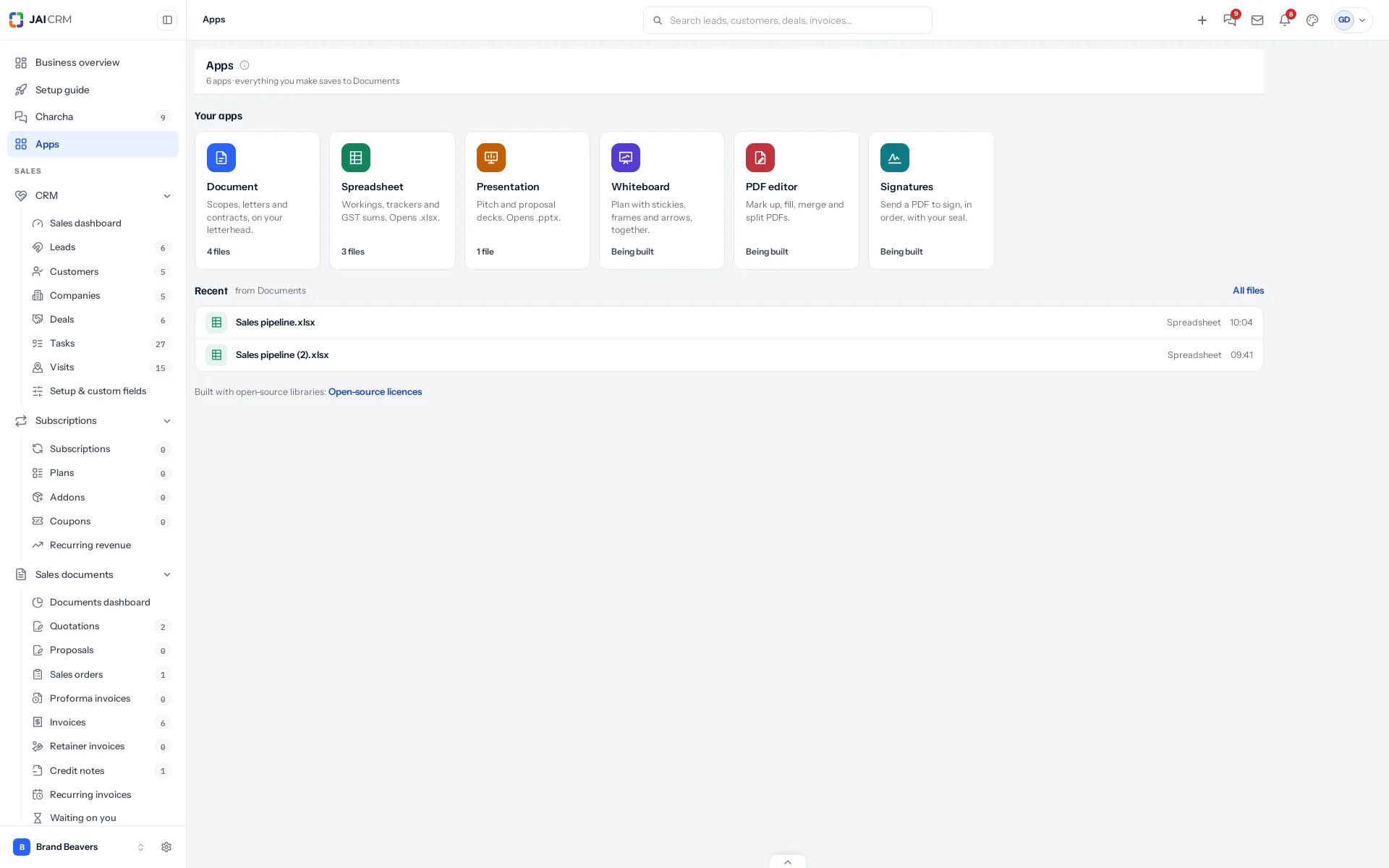Open chat messages icon in header
This screenshot has width=1389, height=868.
click(x=1230, y=20)
